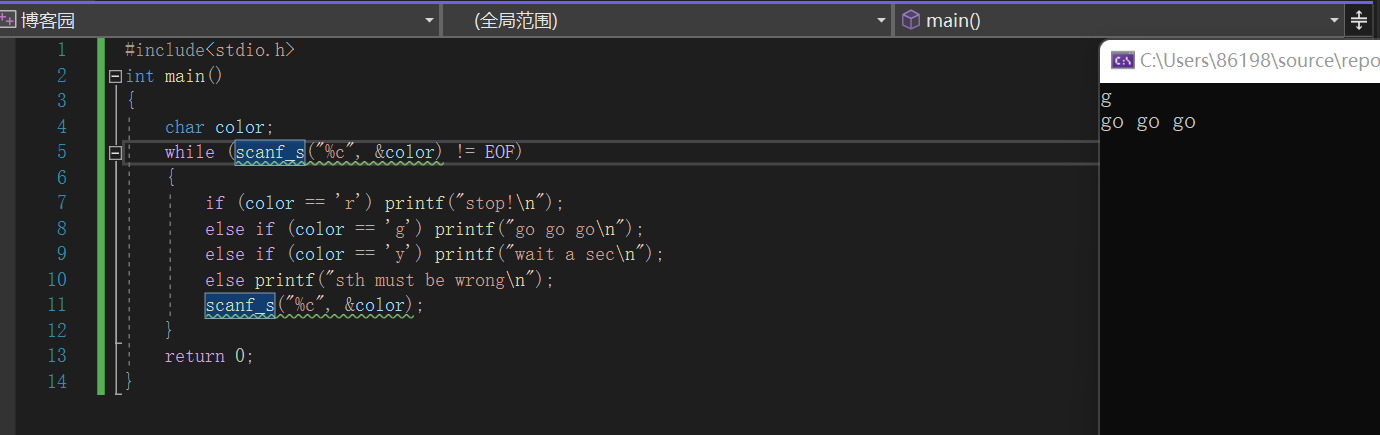1380x435 pixels.
Task: Collapse the while loop code block
Action: 115,152
